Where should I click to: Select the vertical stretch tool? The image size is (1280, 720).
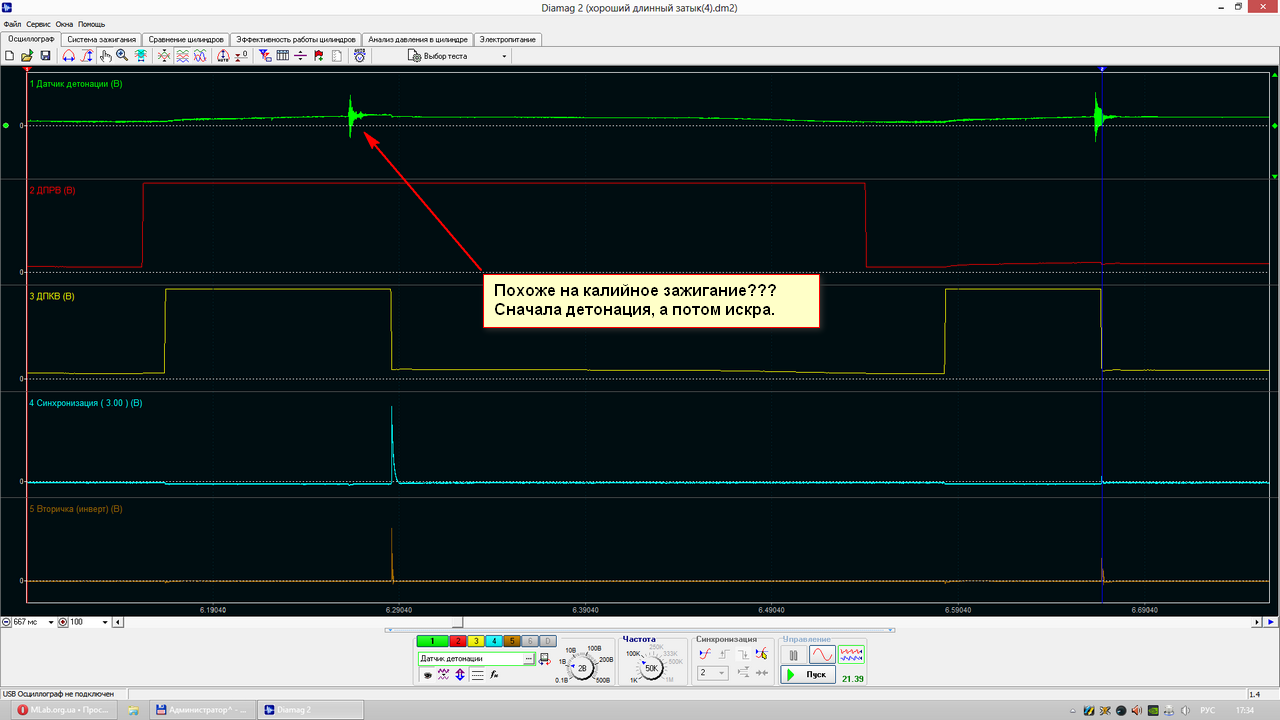[x=87, y=56]
